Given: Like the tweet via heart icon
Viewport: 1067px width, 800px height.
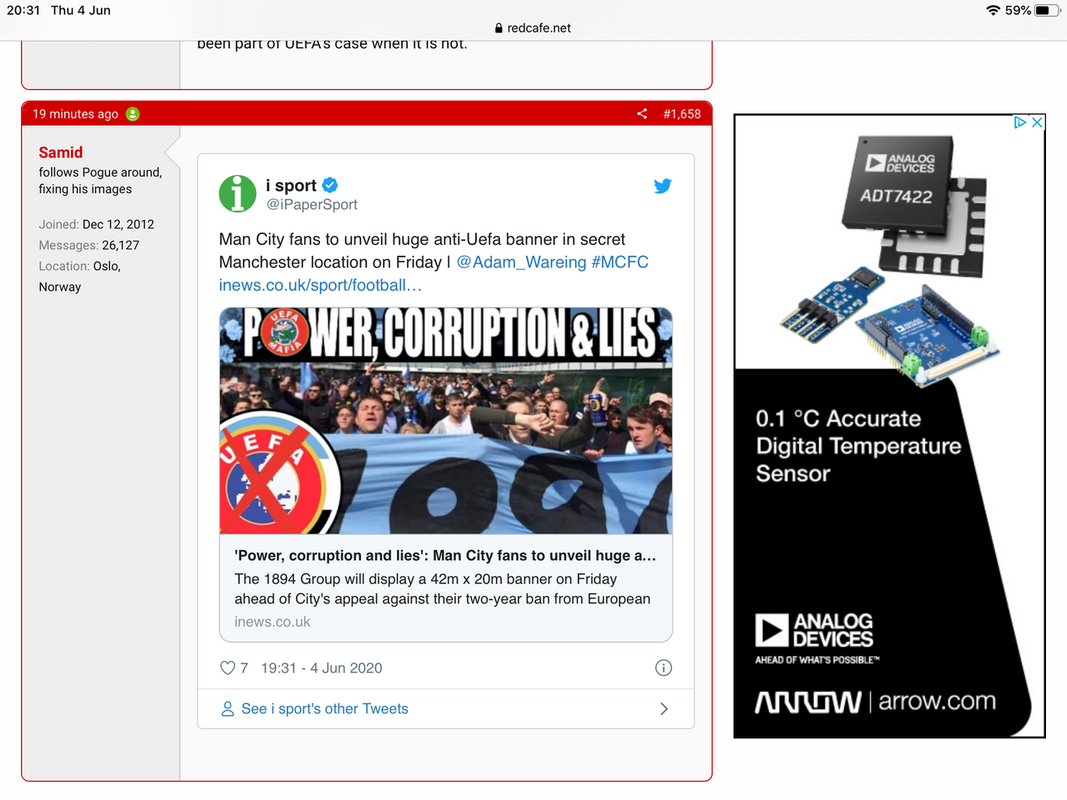Looking at the screenshot, I should 227,668.
